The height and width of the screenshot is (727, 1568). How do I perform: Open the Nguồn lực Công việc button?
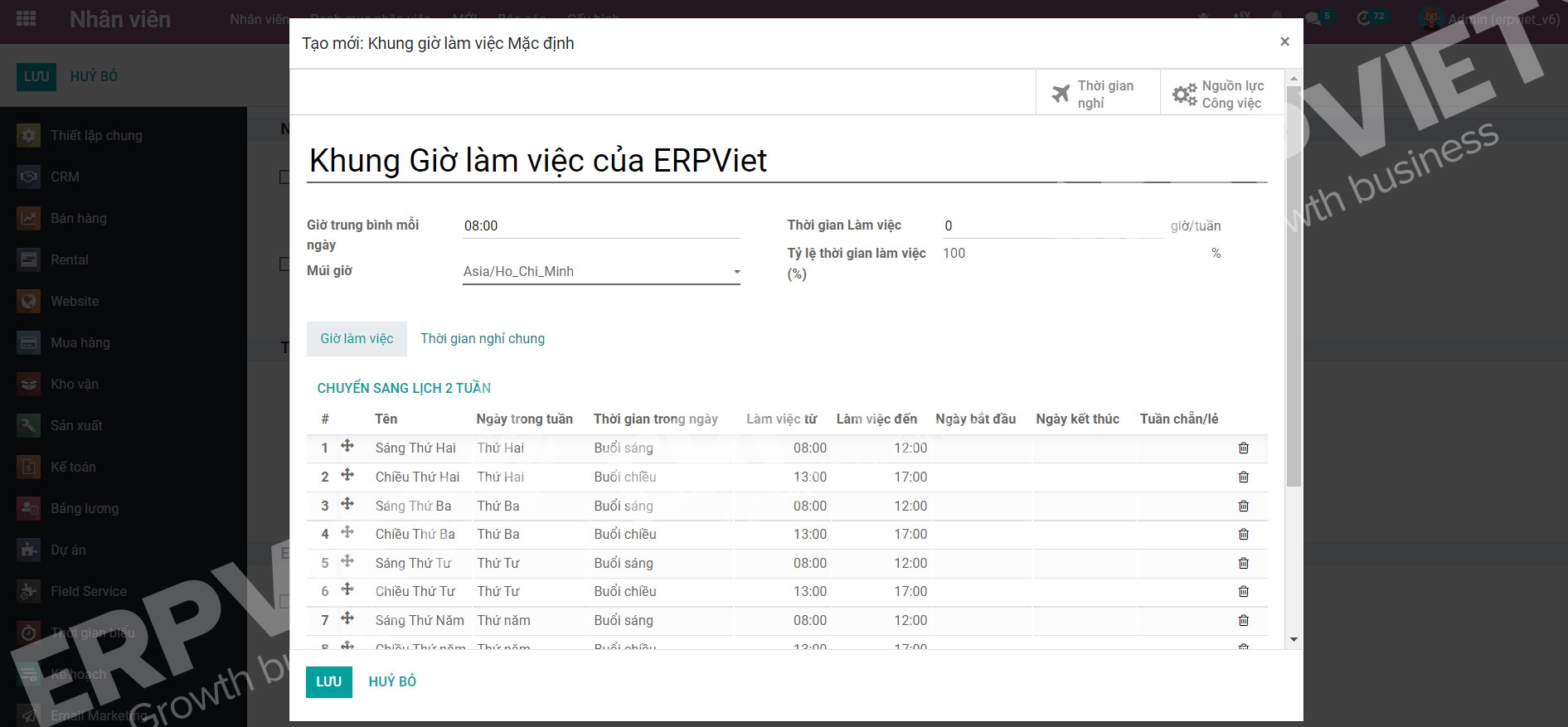[x=1222, y=94]
